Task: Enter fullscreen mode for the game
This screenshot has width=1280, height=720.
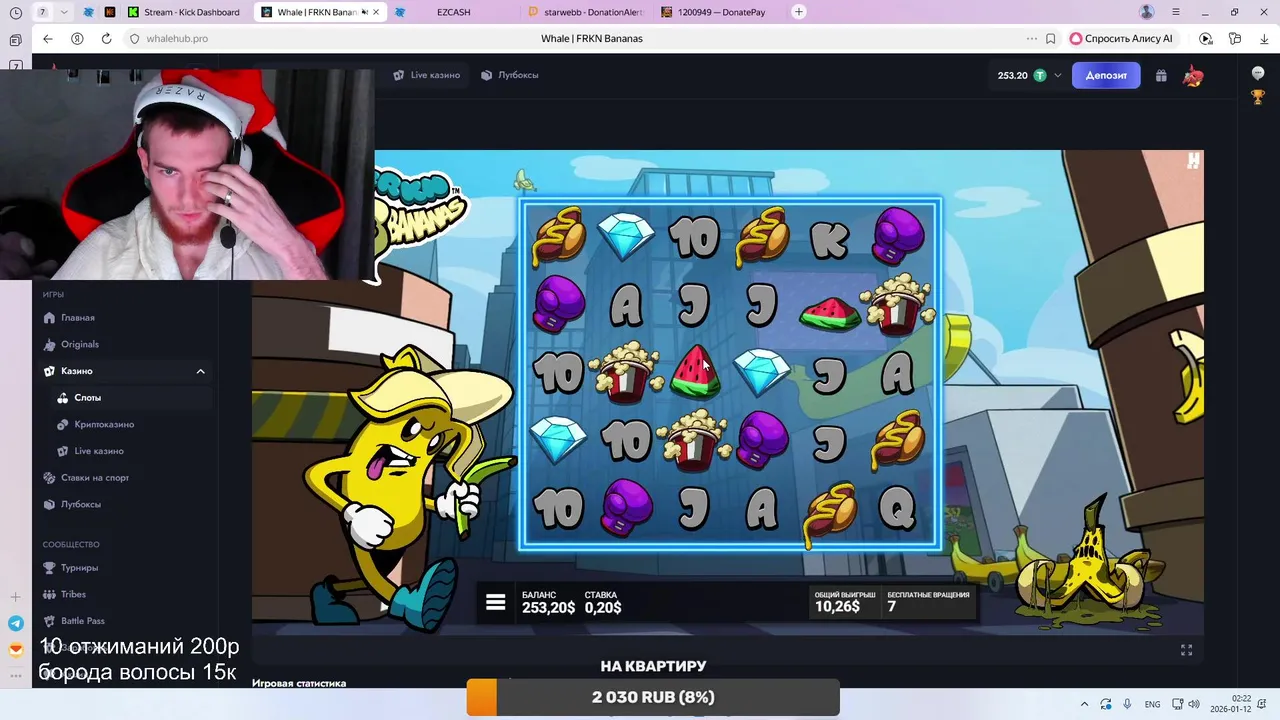Action: point(1186,650)
